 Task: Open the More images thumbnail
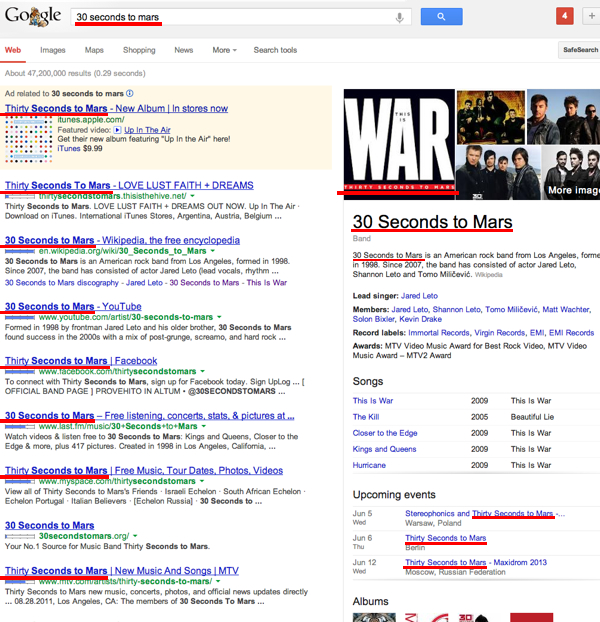(x=571, y=173)
